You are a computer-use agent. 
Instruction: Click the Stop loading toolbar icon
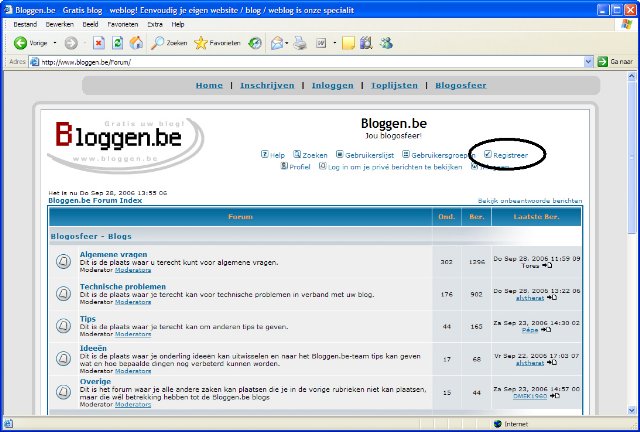pyautogui.click(x=99, y=43)
